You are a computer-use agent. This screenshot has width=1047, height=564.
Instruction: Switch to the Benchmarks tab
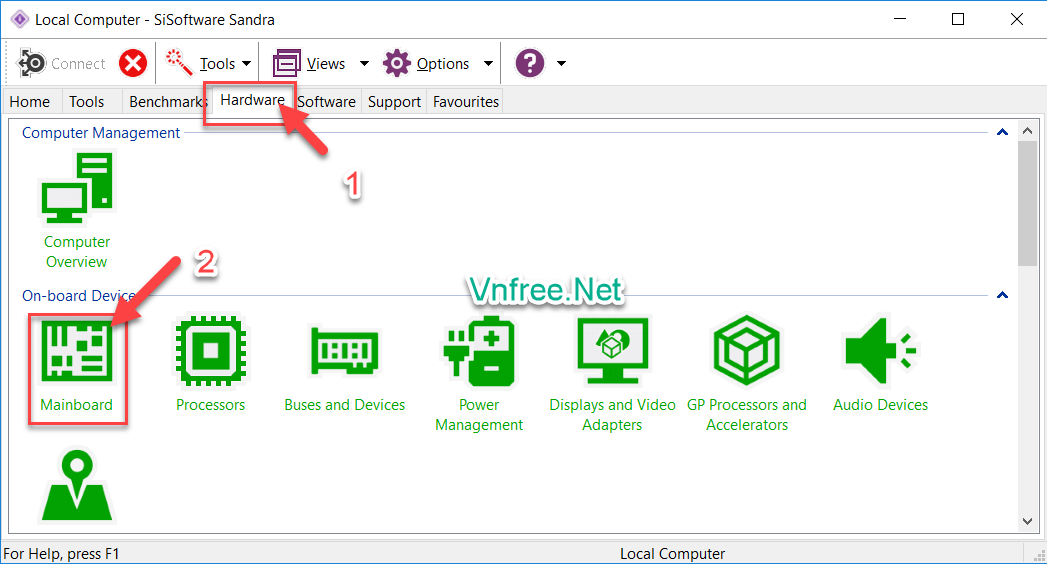pyautogui.click(x=167, y=102)
